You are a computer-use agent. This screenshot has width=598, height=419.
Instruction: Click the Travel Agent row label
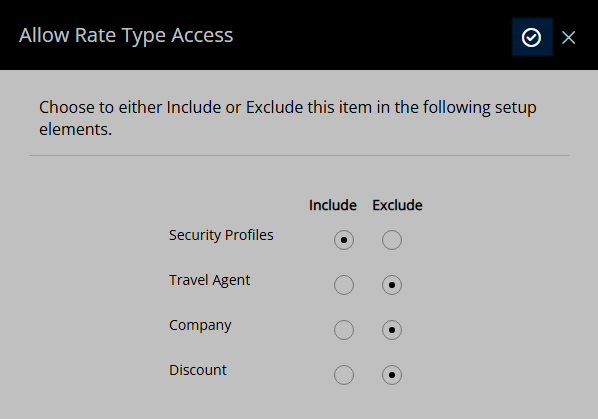coord(209,280)
